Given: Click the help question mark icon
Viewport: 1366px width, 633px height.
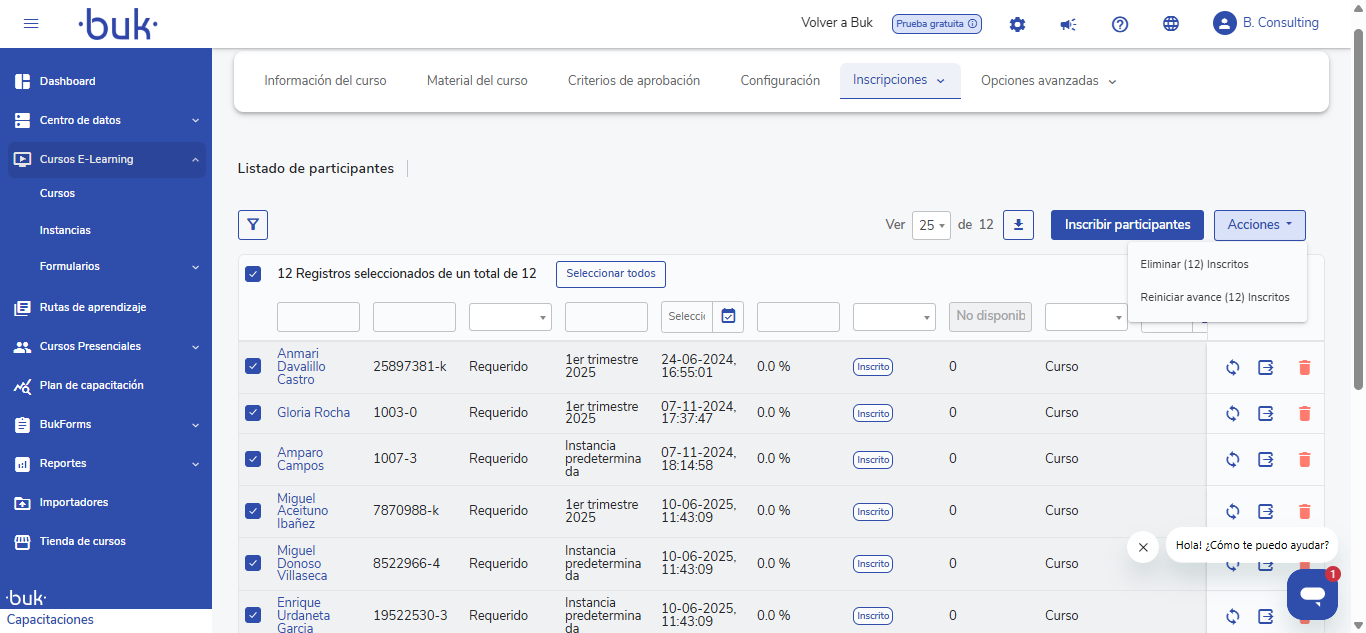Looking at the screenshot, I should 1120,24.
